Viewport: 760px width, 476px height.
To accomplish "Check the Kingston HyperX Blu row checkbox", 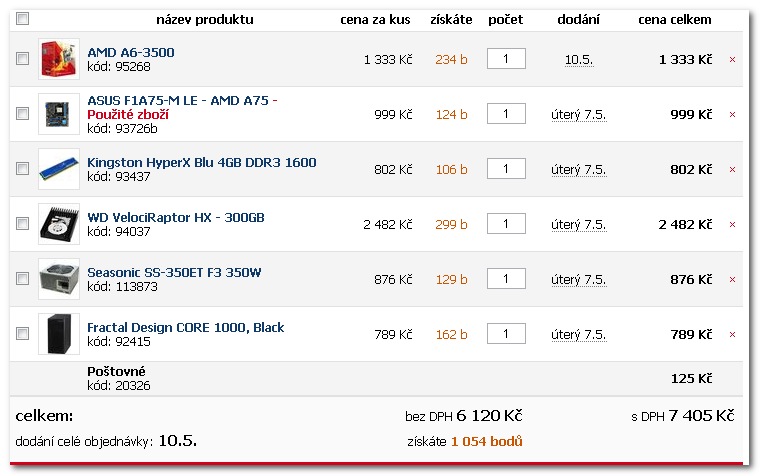I will point(22,169).
